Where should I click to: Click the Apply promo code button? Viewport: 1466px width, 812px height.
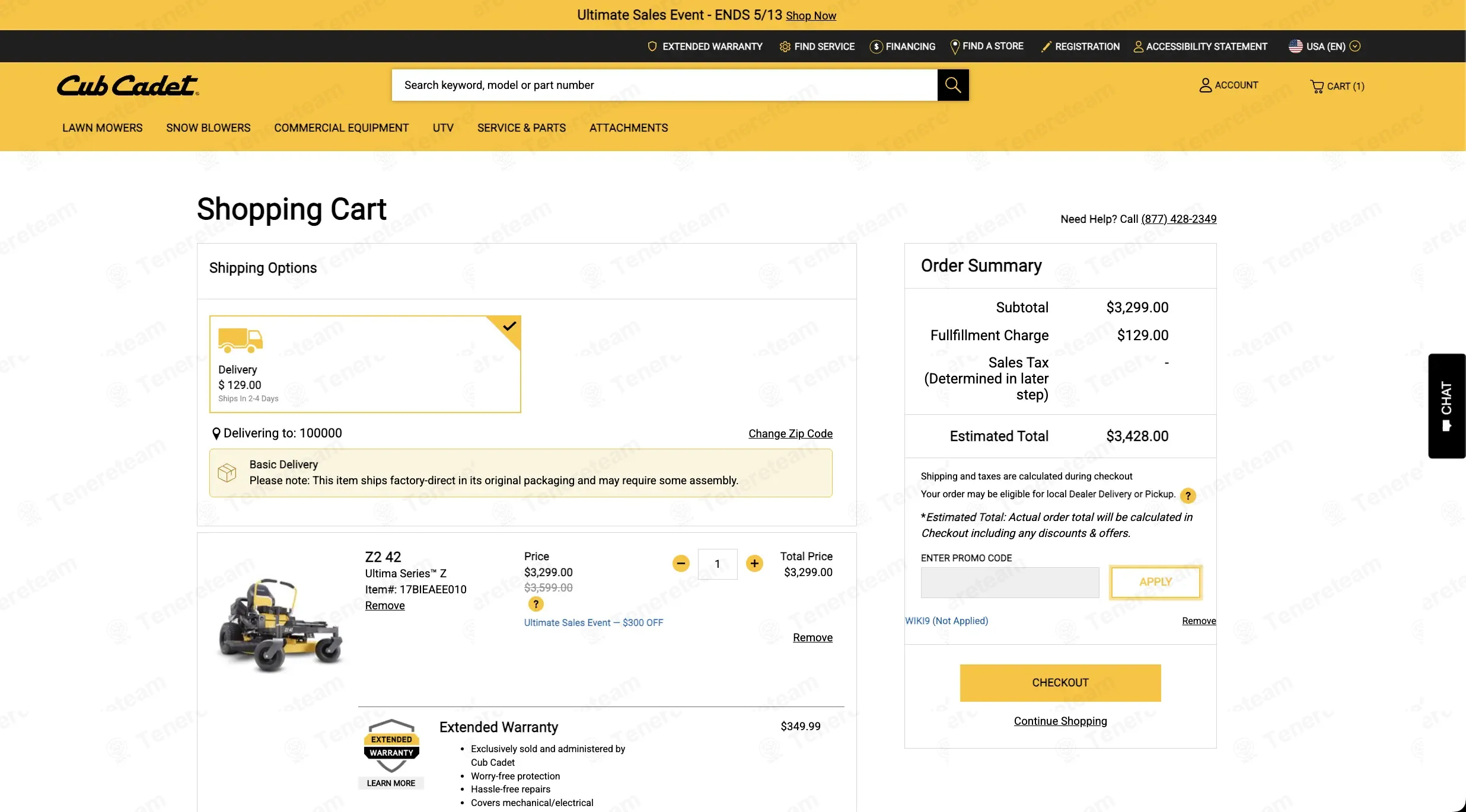(1155, 582)
